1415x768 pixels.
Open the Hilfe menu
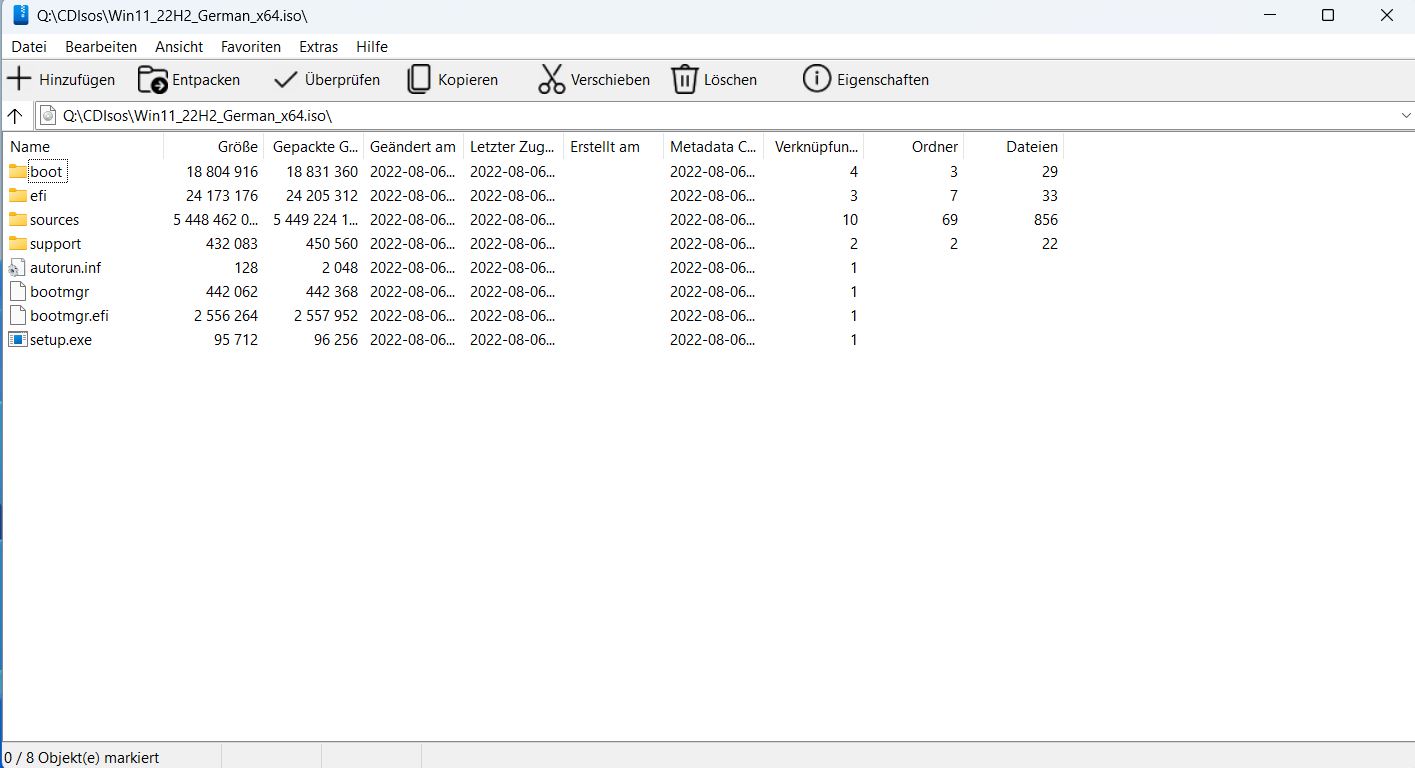pos(372,47)
